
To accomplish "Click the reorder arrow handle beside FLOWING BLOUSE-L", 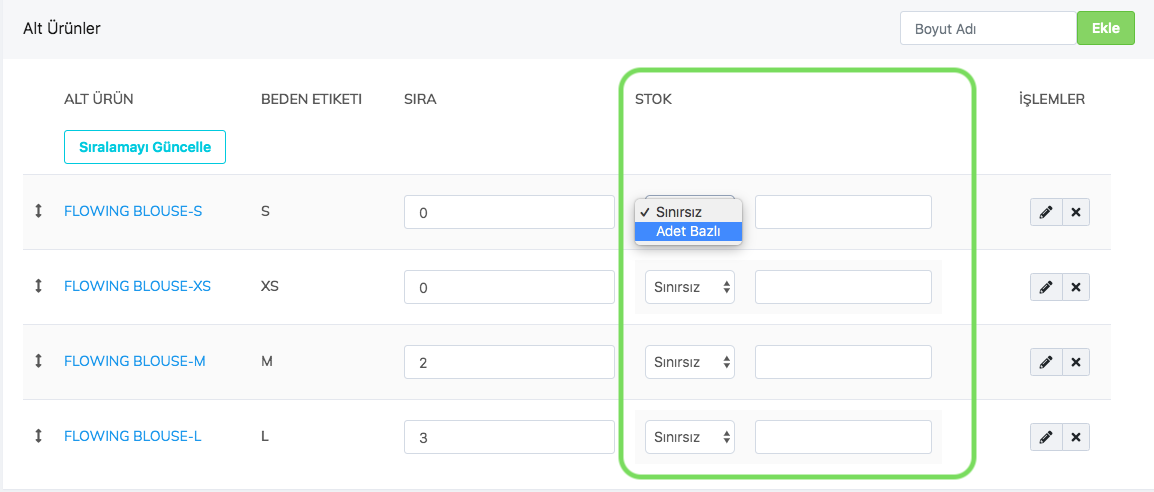I will [38, 436].
